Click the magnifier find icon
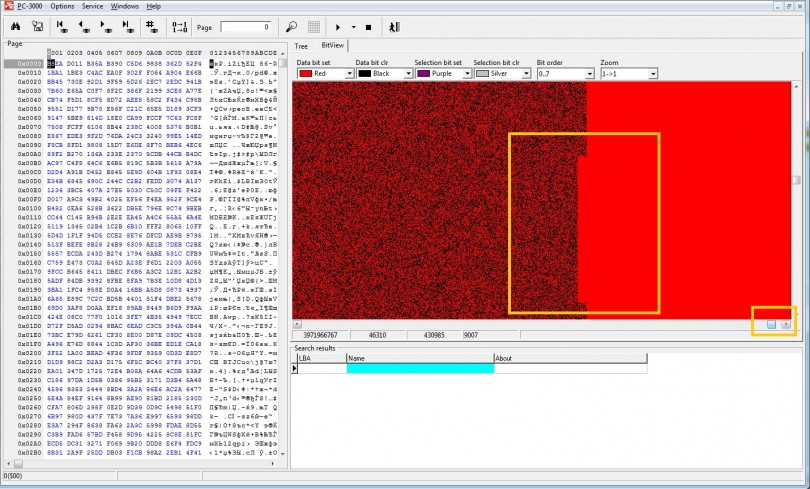Image resolution: width=810 pixels, height=489 pixels. tap(291, 27)
